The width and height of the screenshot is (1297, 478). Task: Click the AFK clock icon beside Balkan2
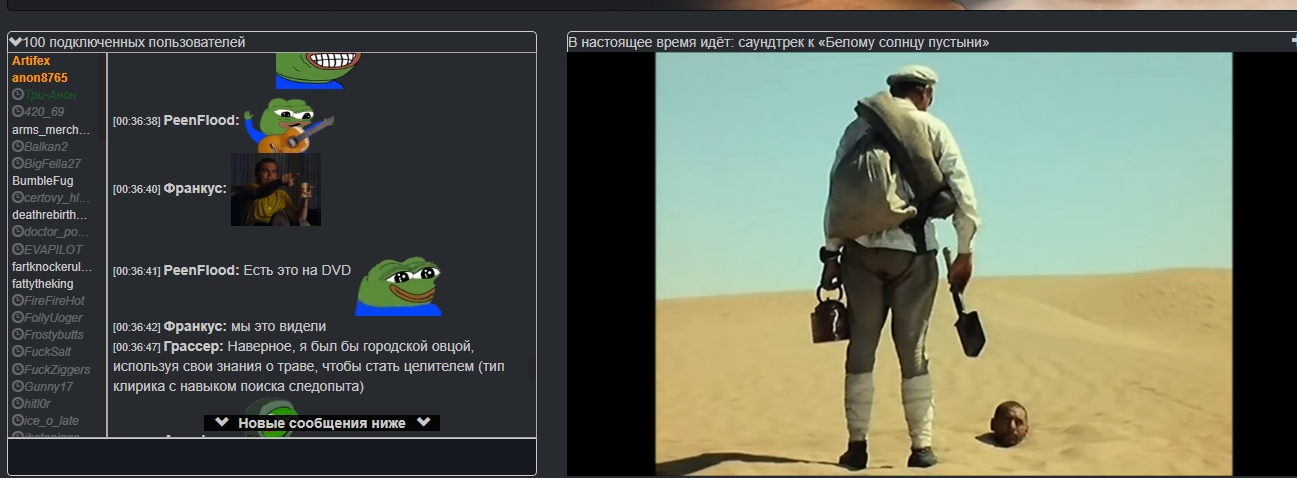coord(18,147)
